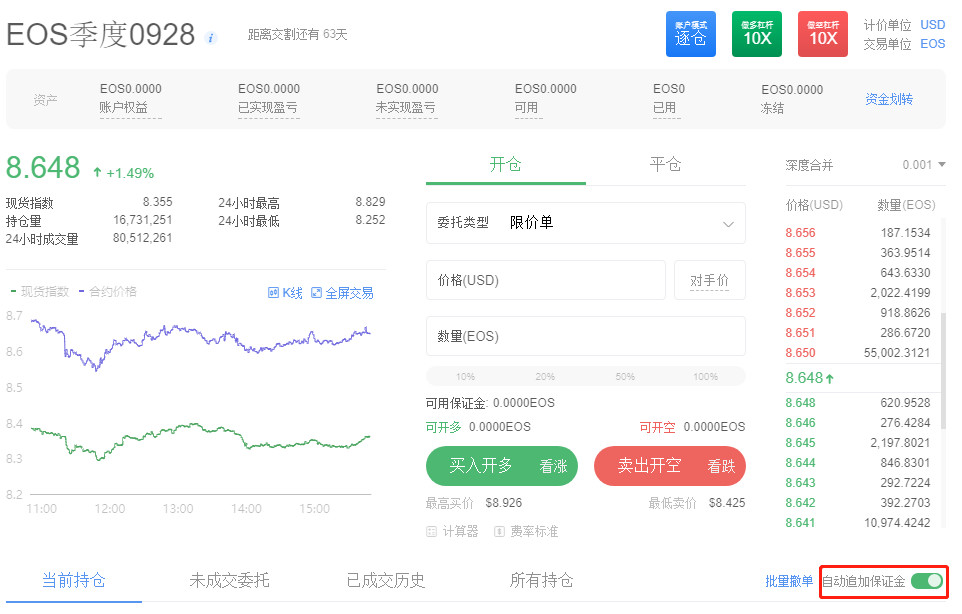Screen dimensions: 962x614
Task: Select the 当前持仓 tab
Action: point(74,580)
